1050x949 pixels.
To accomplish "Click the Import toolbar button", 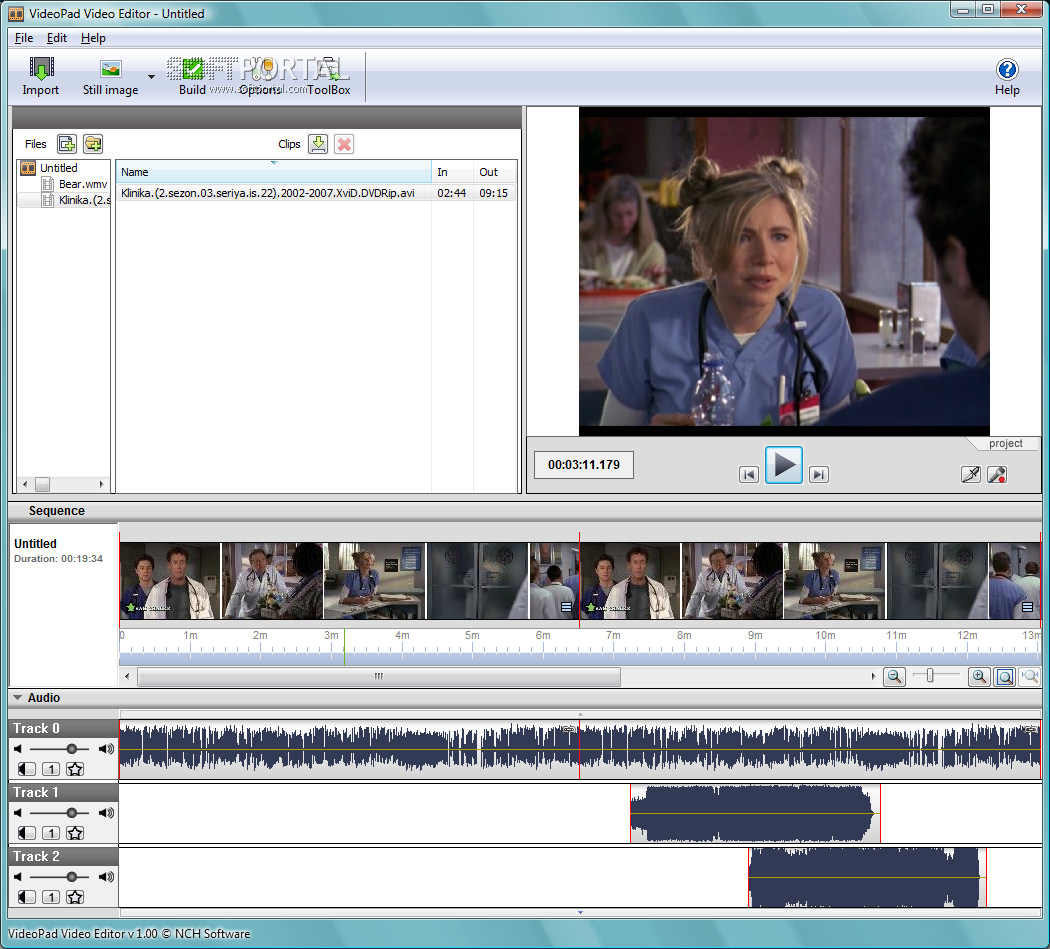I will [41, 76].
